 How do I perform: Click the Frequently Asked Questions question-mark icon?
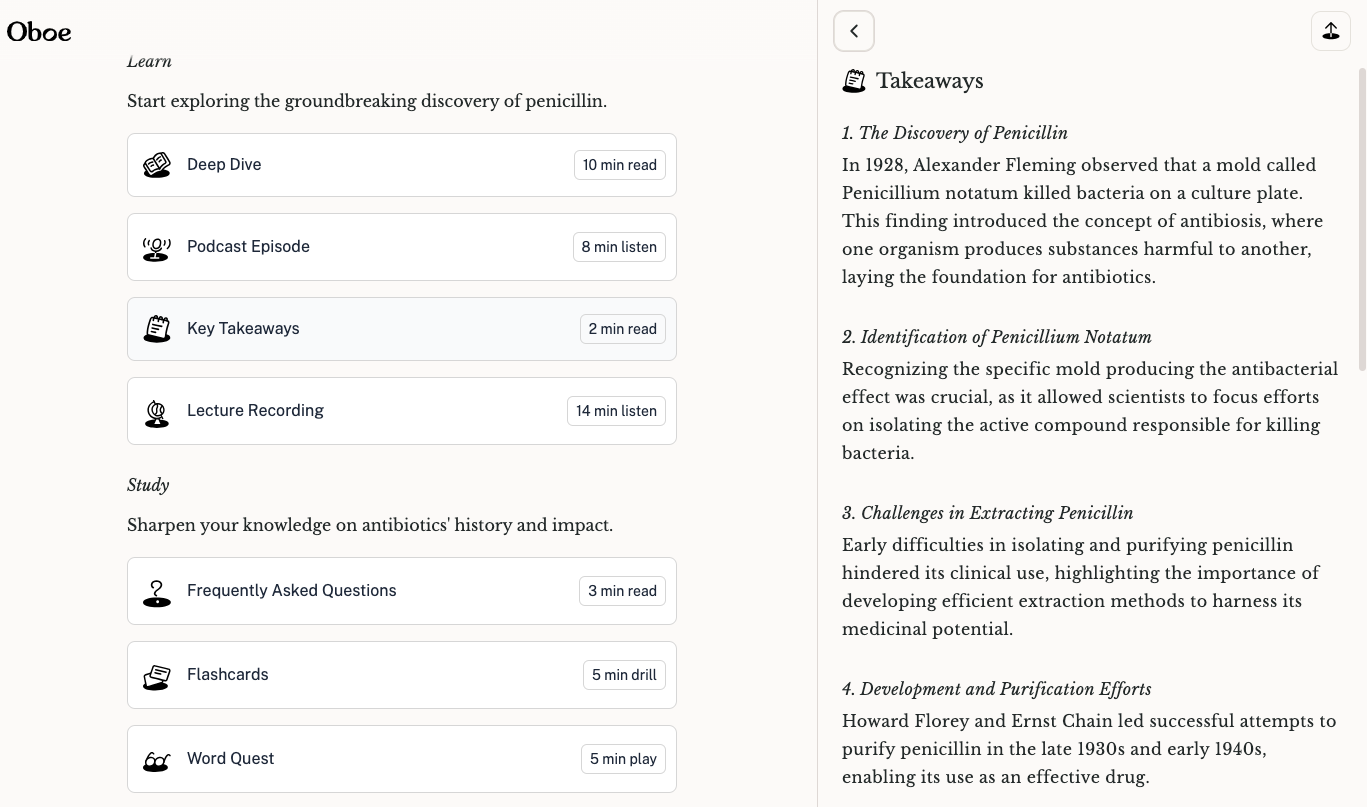tap(156, 591)
